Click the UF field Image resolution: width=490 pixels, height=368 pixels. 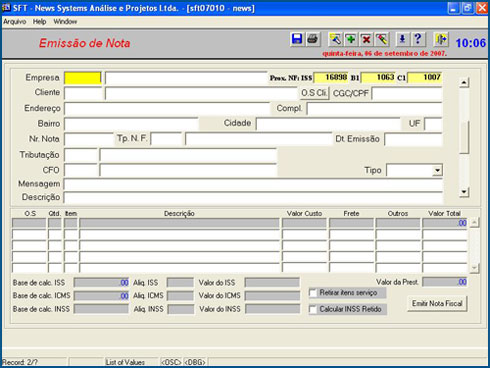[x=433, y=124]
